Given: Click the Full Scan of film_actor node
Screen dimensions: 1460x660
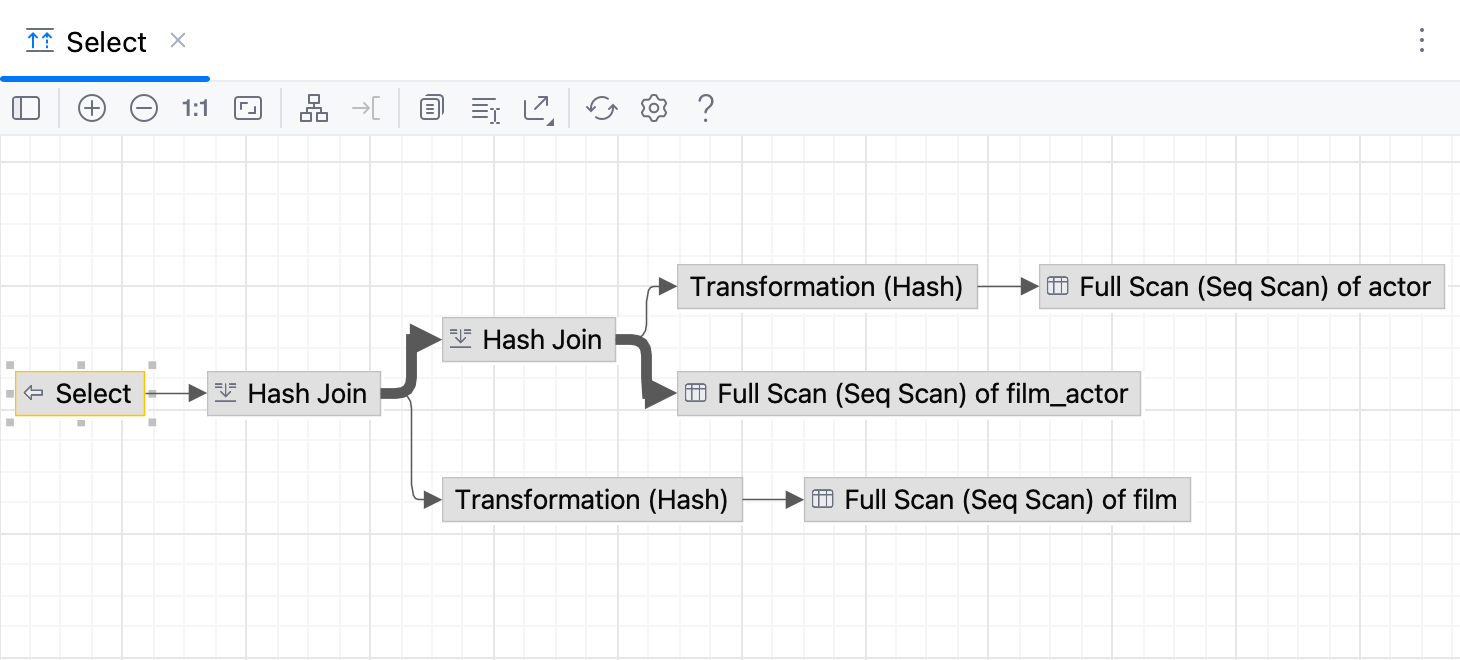Looking at the screenshot, I should pos(909,393).
